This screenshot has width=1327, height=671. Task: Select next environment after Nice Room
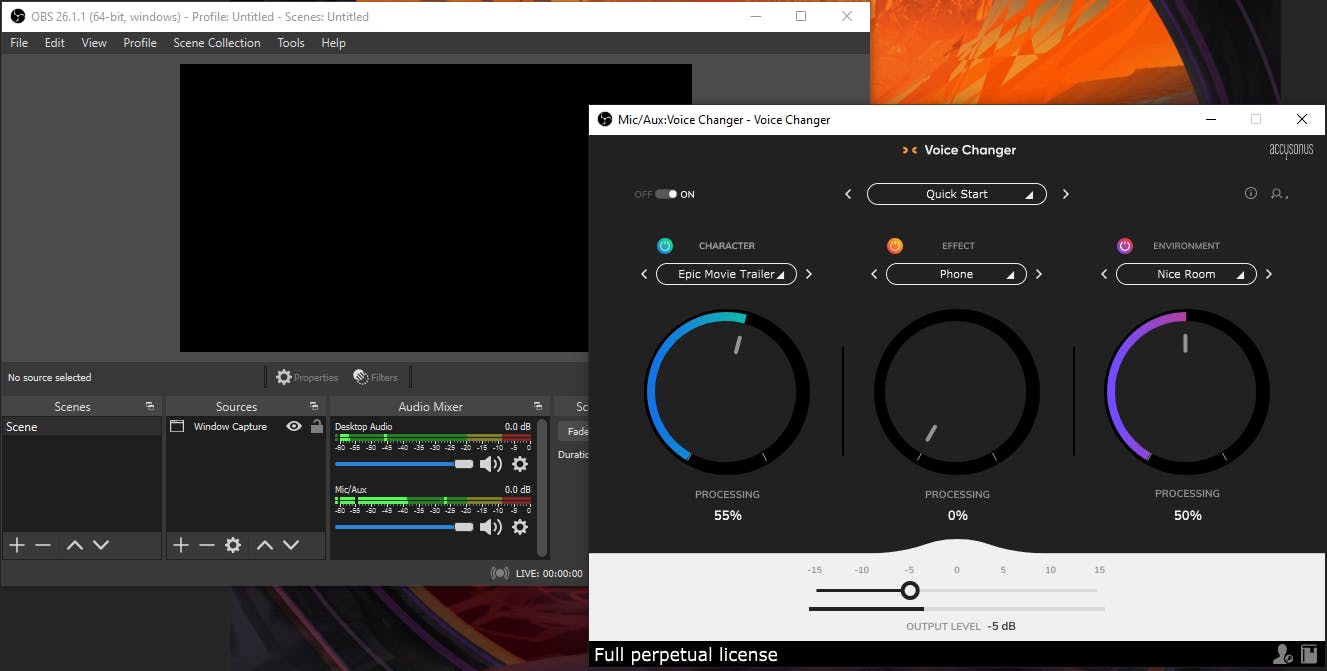click(x=1269, y=274)
